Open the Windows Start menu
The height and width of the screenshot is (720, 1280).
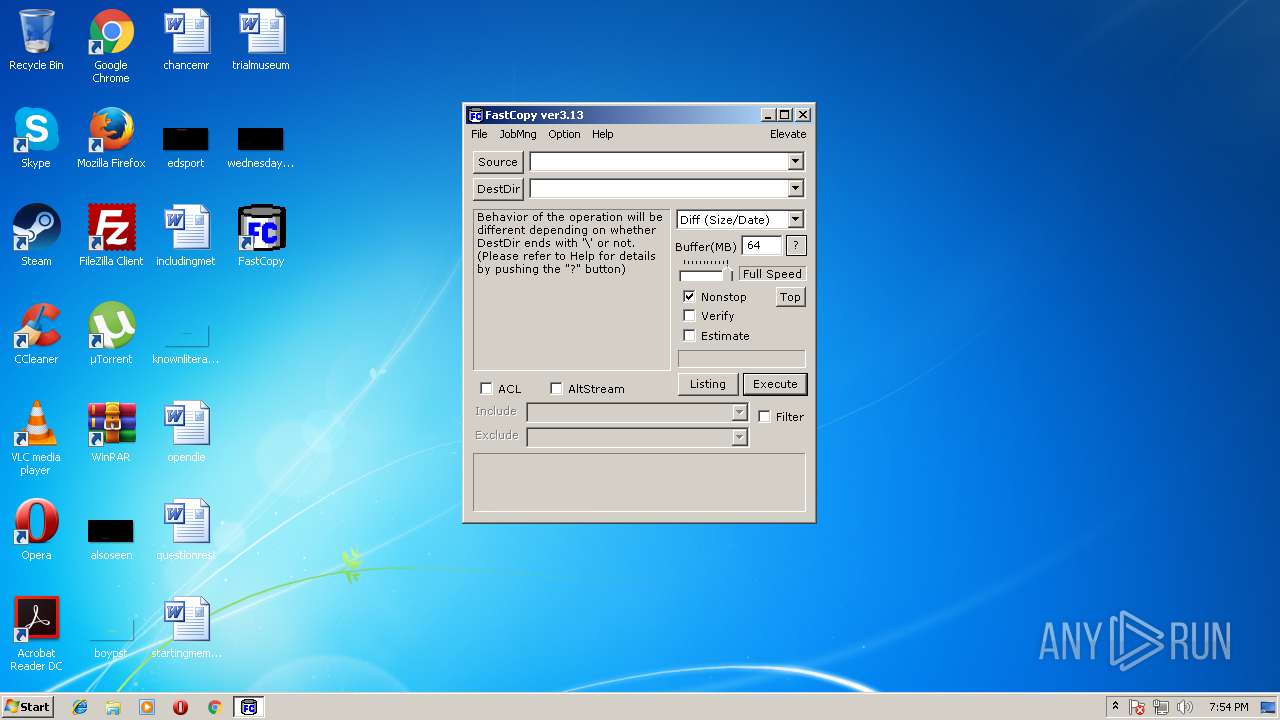[x=27, y=707]
